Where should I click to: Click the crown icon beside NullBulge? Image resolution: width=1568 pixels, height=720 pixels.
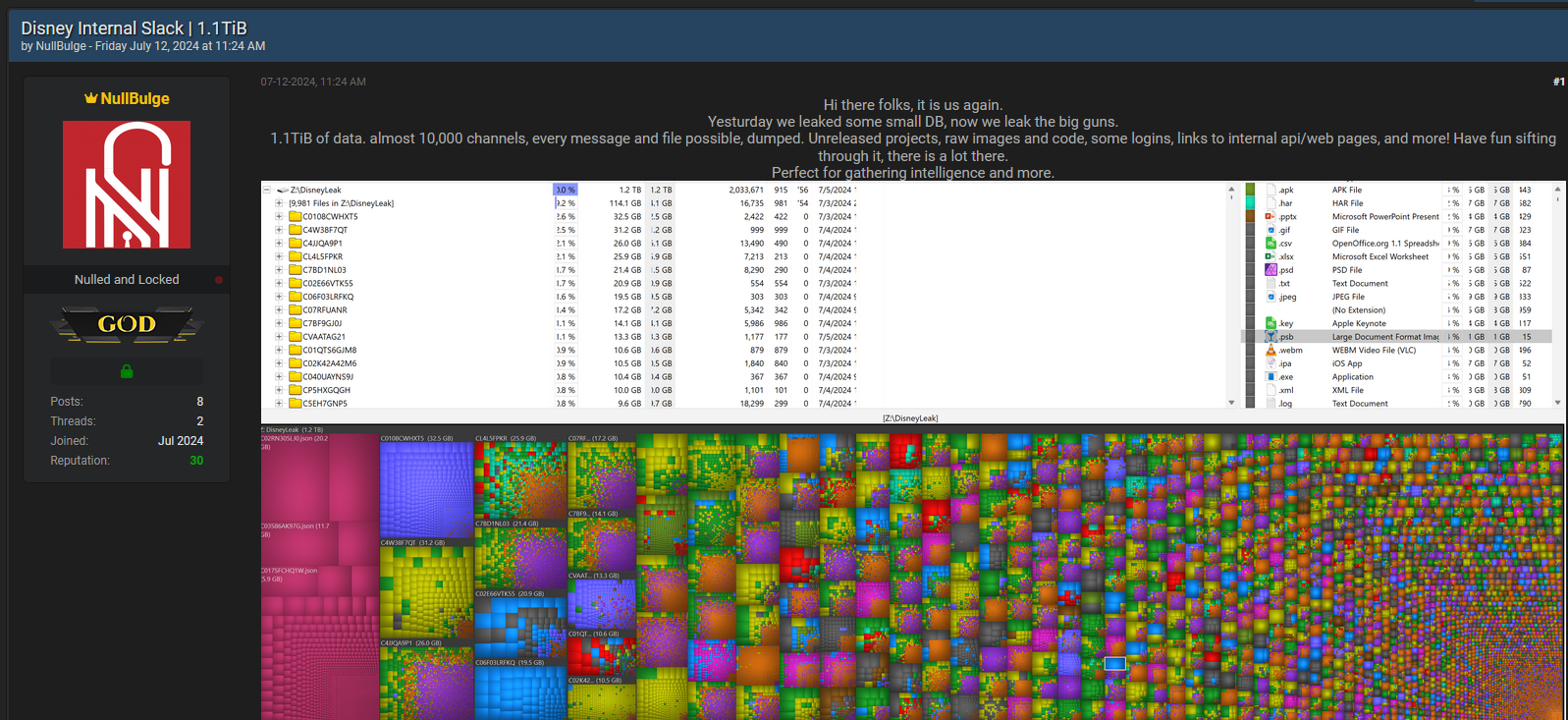(x=90, y=98)
